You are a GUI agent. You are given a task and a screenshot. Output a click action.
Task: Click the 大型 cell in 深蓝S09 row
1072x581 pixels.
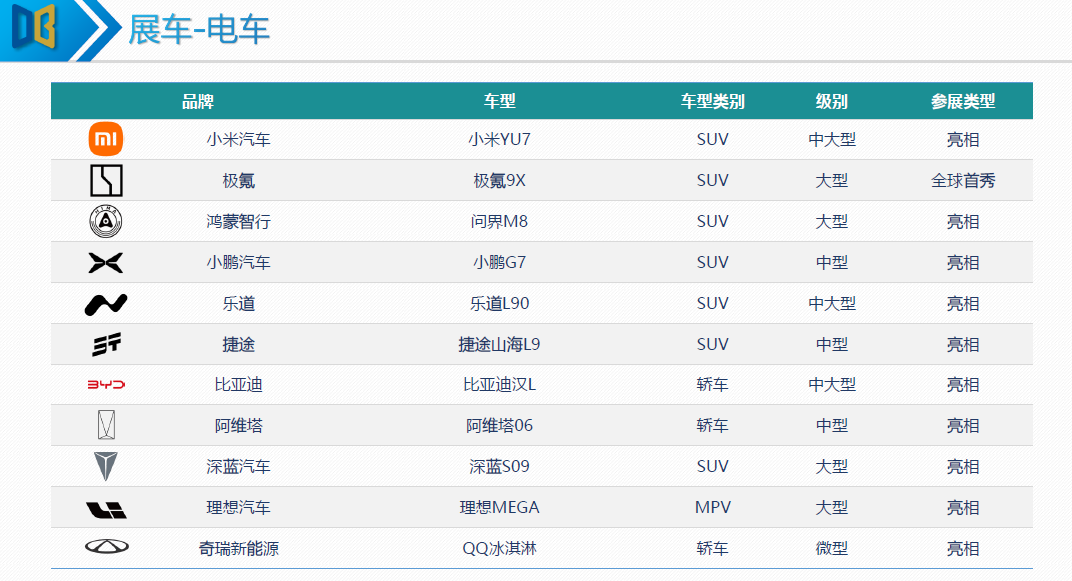pyautogui.click(x=831, y=467)
